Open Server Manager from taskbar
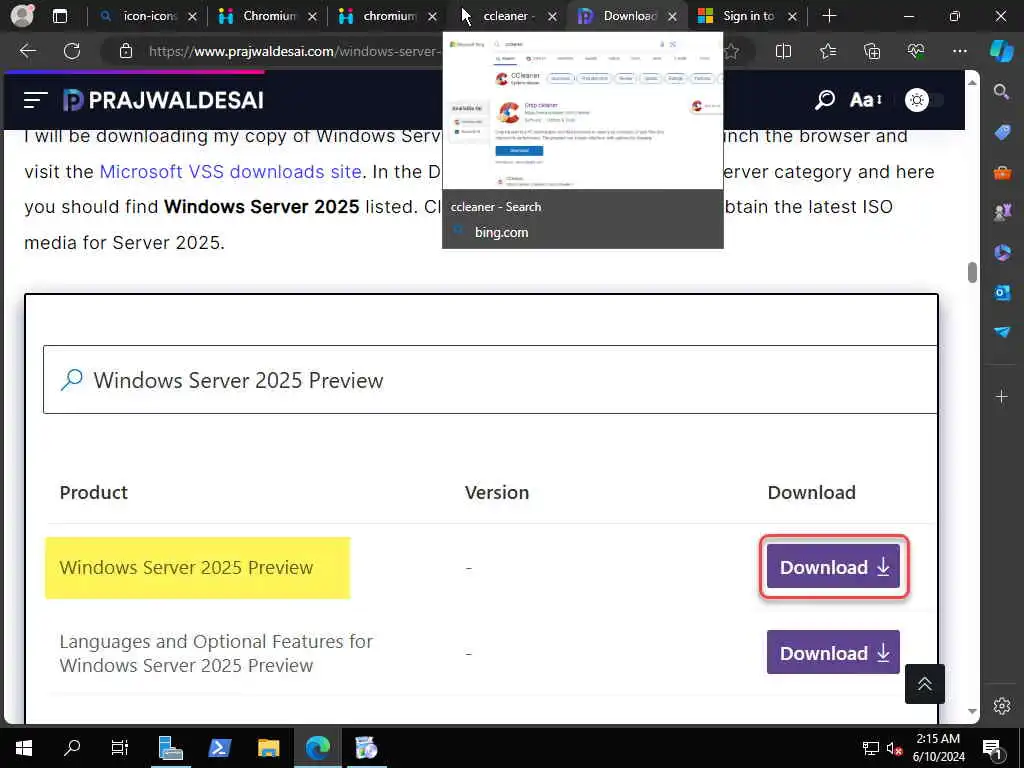 (170, 748)
